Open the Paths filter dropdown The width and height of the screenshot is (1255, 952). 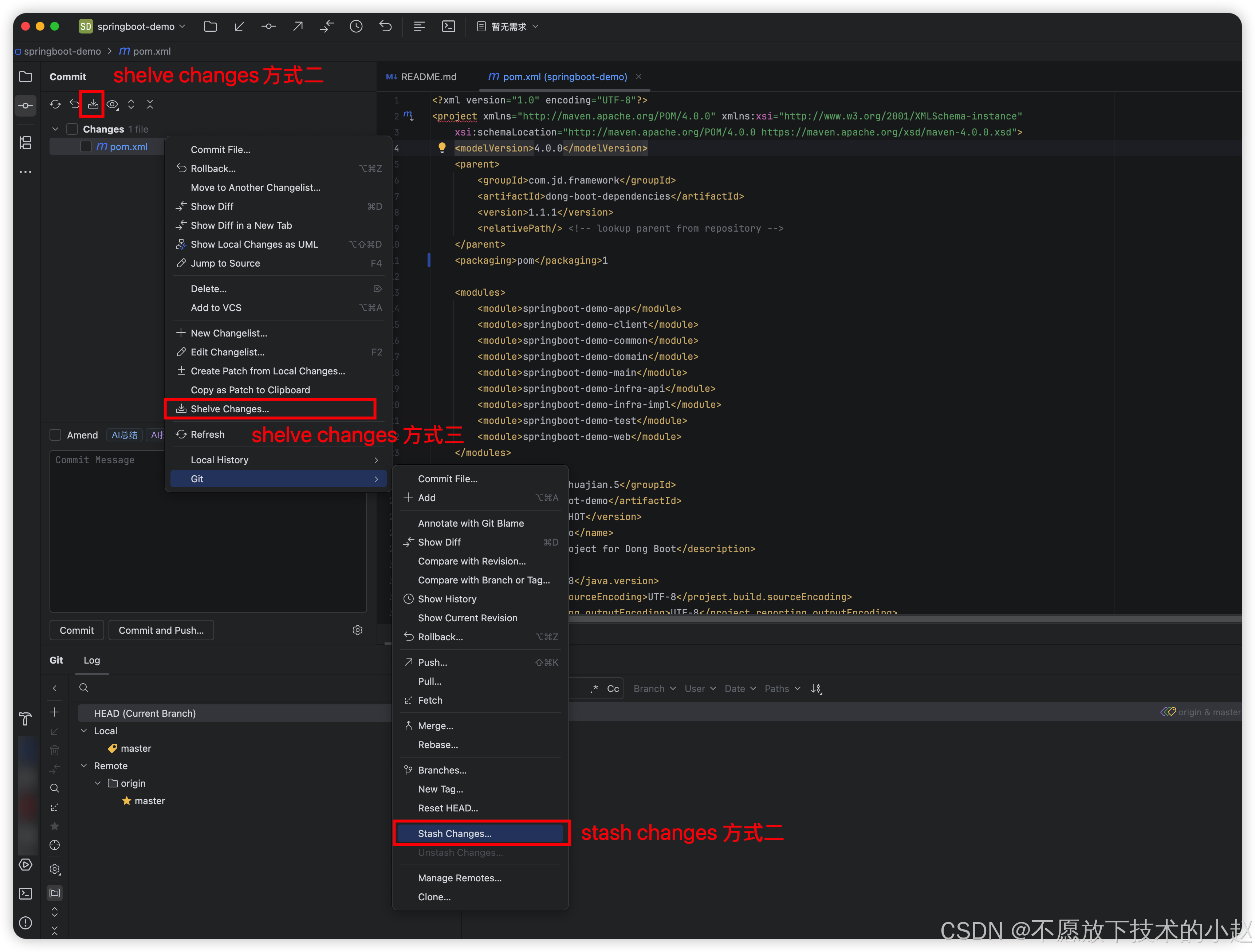782,688
